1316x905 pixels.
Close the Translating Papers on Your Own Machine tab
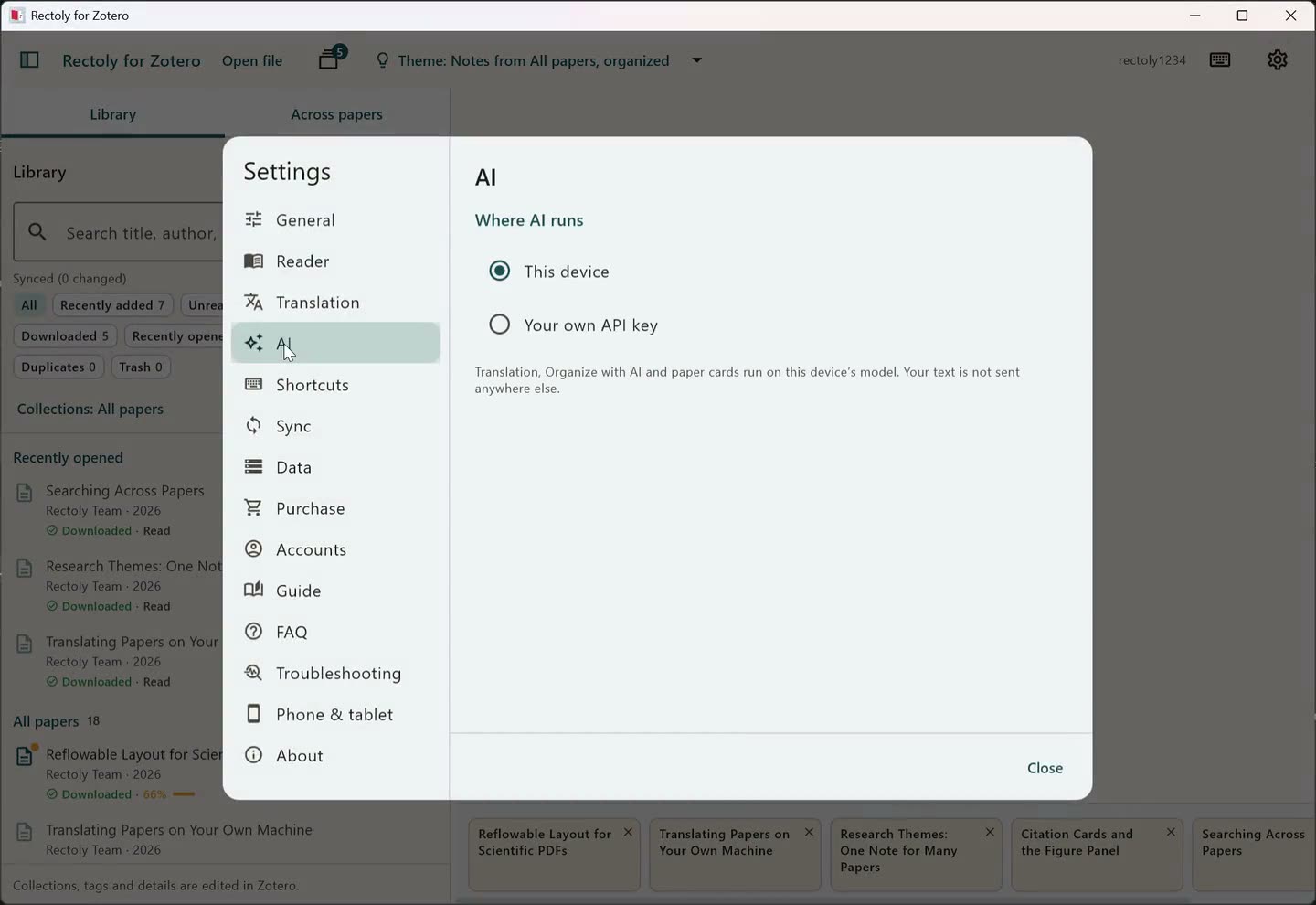[809, 832]
